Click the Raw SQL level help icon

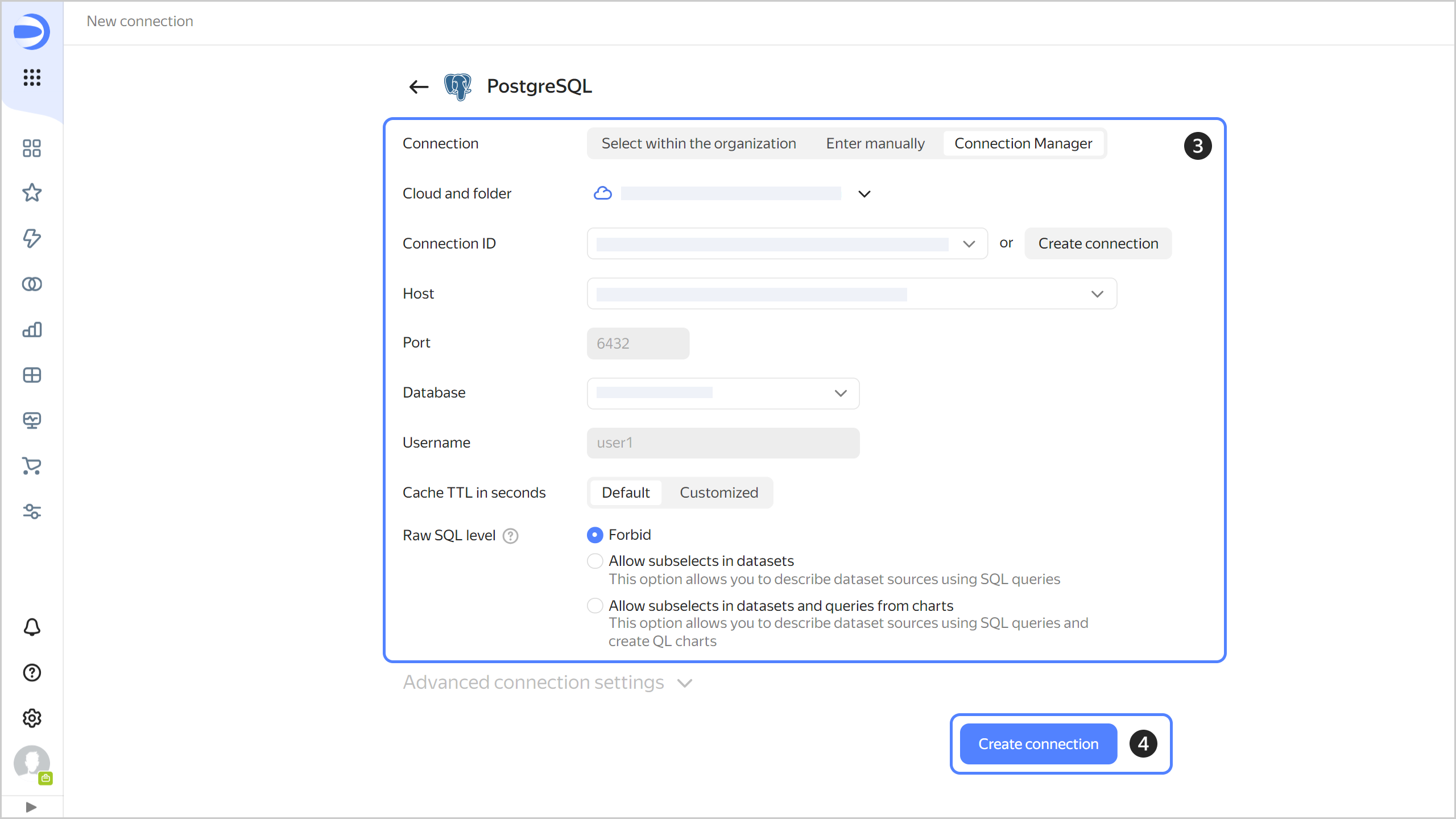click(510, 536)
